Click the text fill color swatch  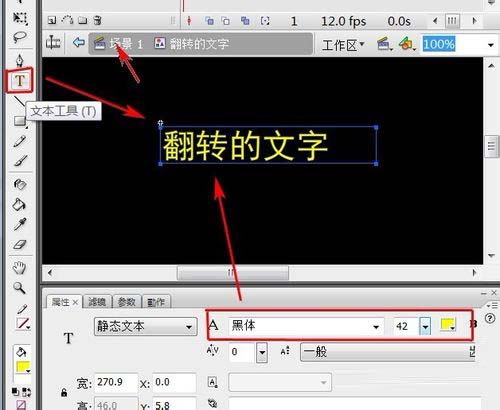[448, 325]
